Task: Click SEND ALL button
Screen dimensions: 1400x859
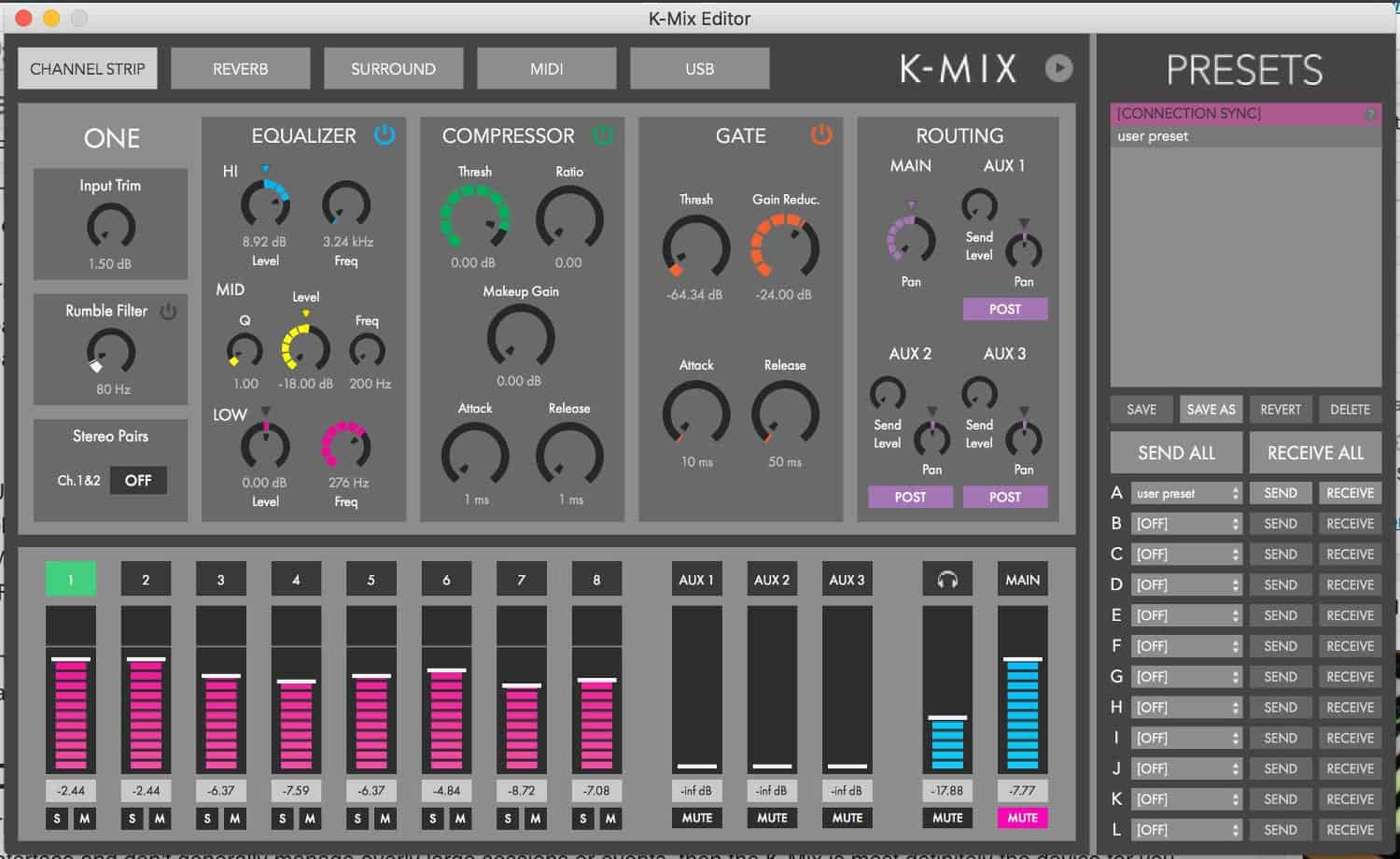Action: point(1176,453)
